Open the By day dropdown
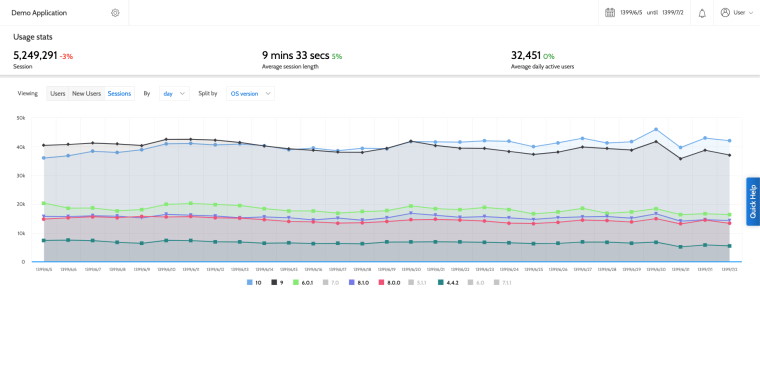Screen dimensions: 760x391 pyautogui.click(x=174, y=94)
